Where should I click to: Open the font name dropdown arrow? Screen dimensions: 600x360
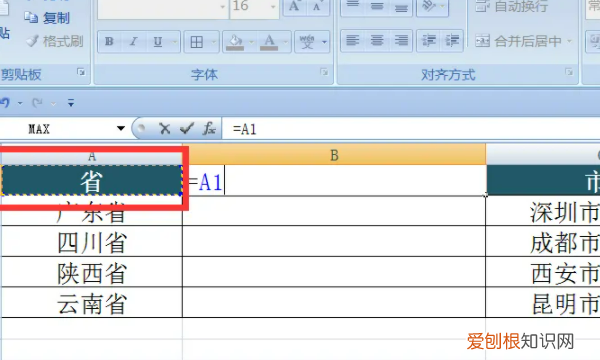click(222, 7)
